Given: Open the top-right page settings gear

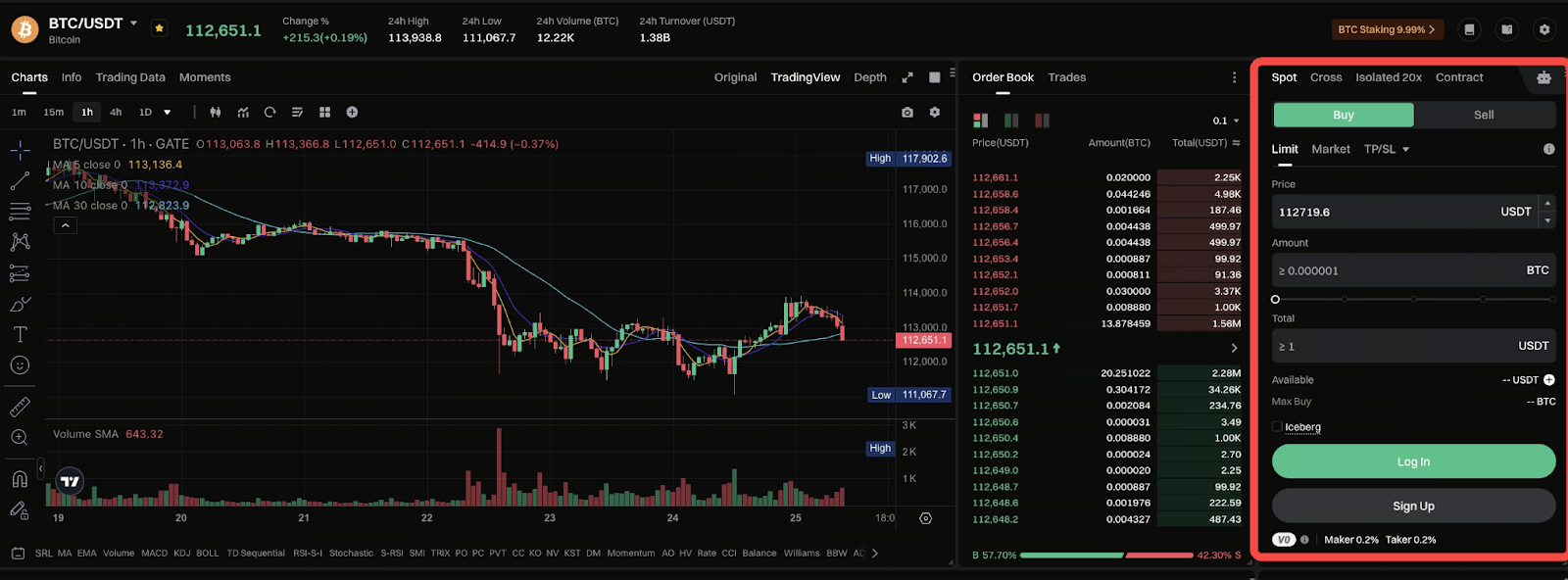Looking at the screenshot, I should click(x=1544, y=29).
